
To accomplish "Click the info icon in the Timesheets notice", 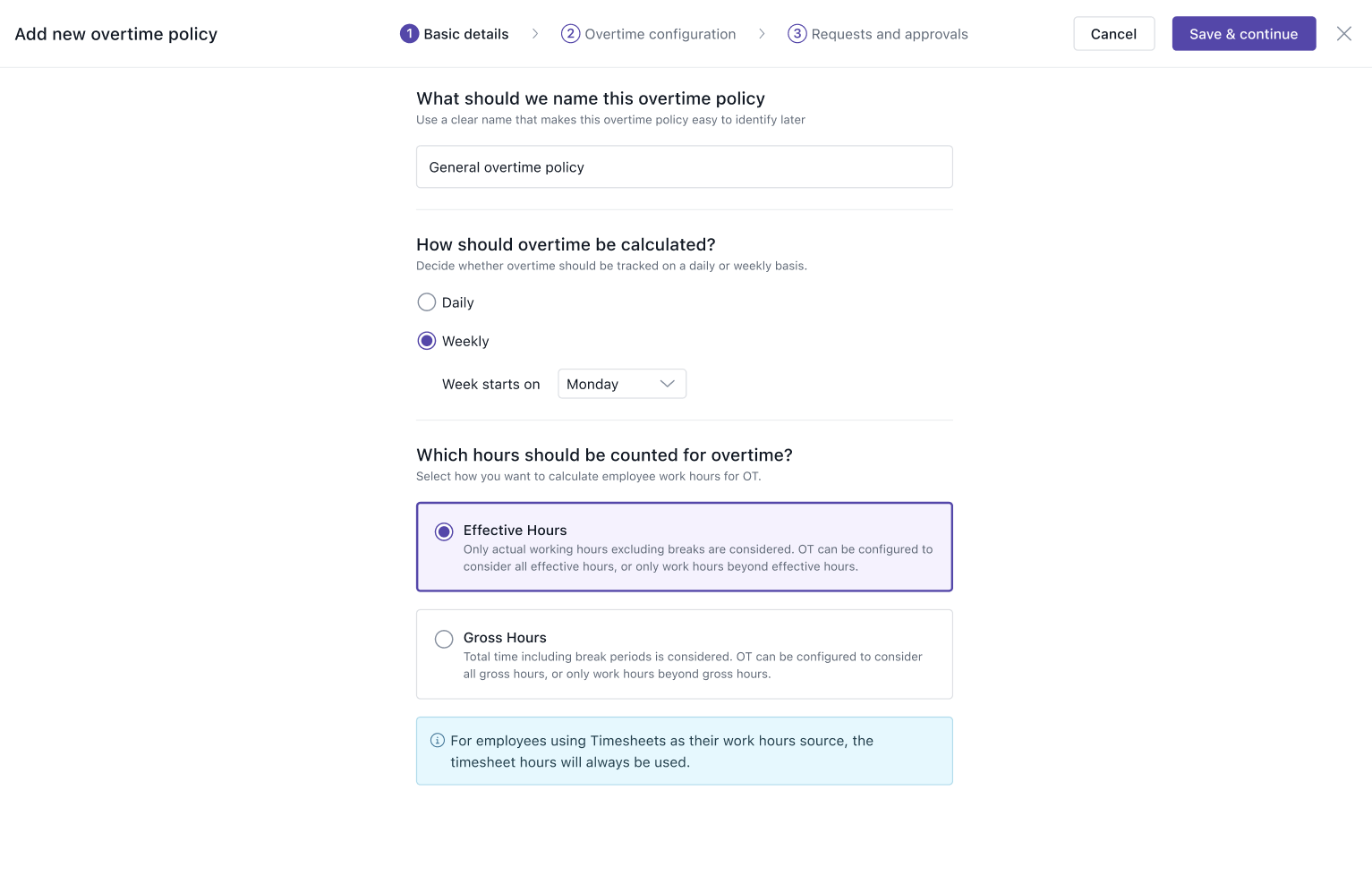I will pyautogui.click(x=438, y=740).
